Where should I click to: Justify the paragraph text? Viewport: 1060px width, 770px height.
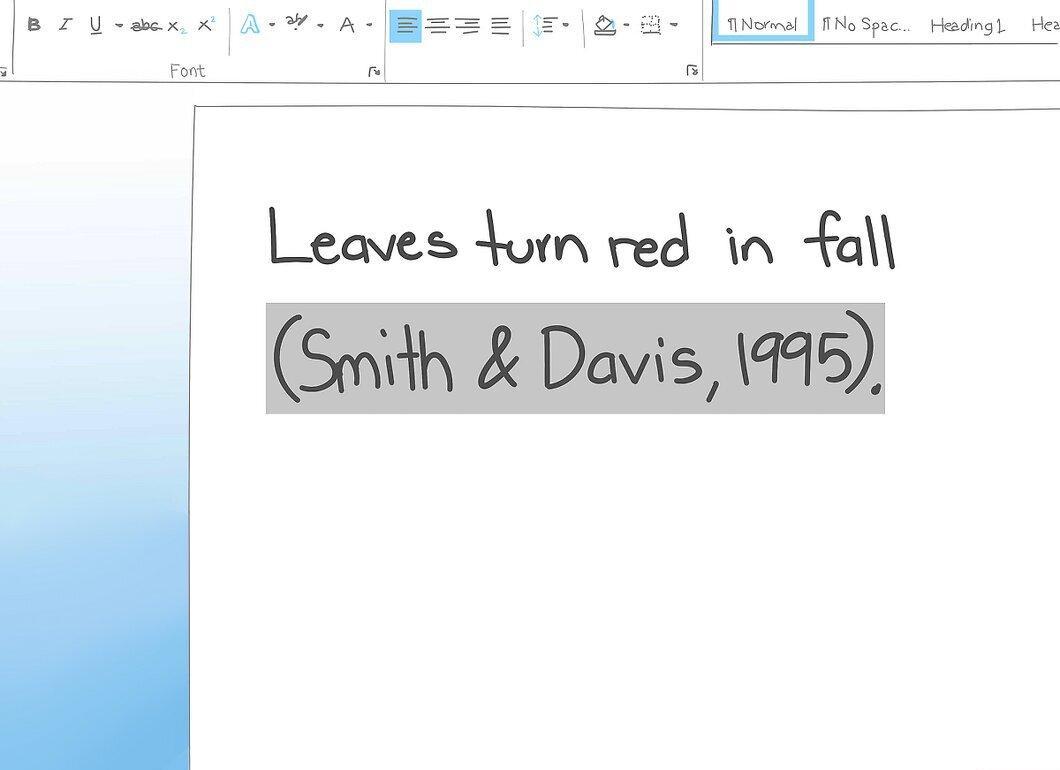500,26
